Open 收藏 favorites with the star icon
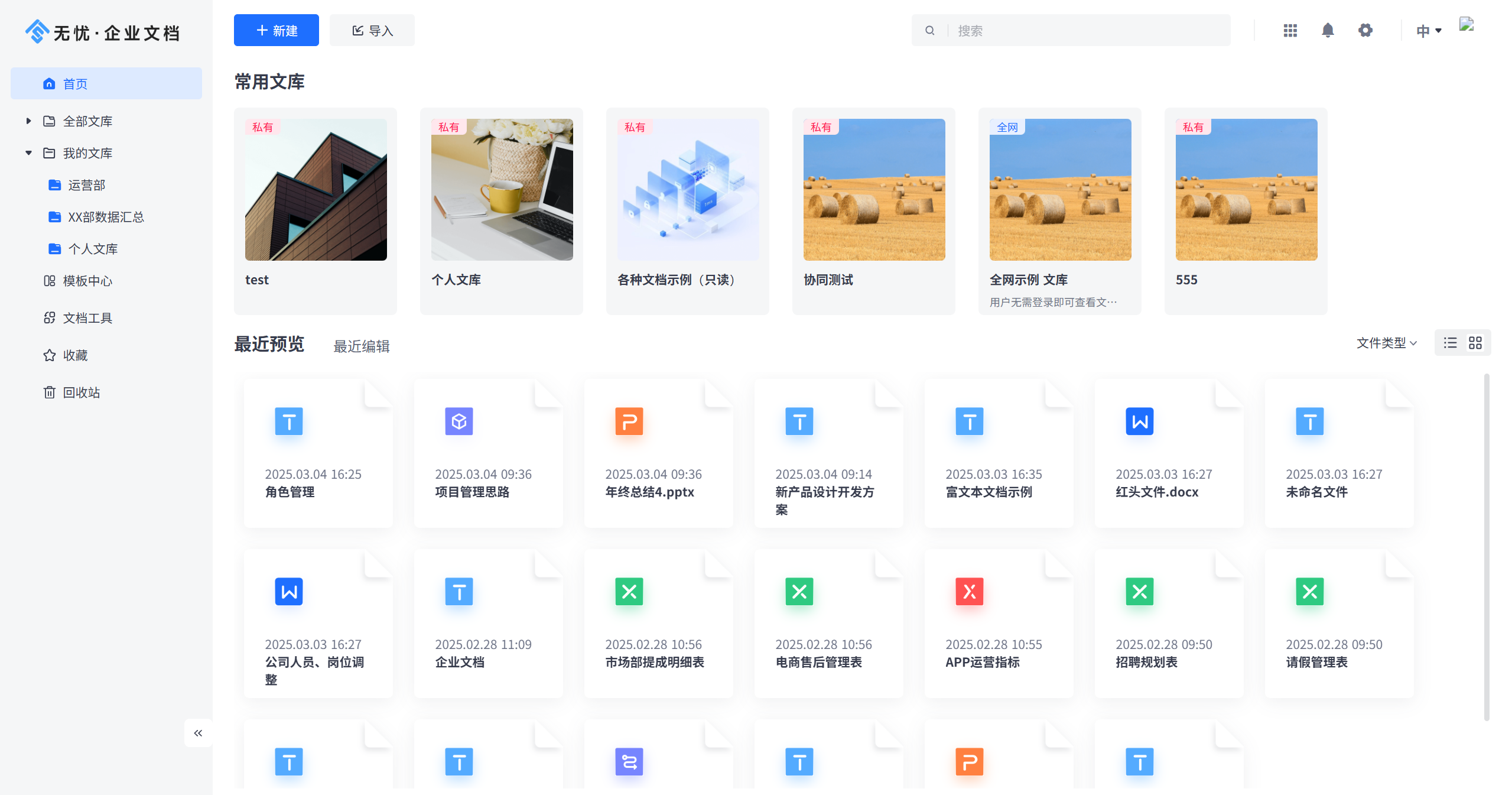Viewport: 1512px width, 795px height. [76, 355]
